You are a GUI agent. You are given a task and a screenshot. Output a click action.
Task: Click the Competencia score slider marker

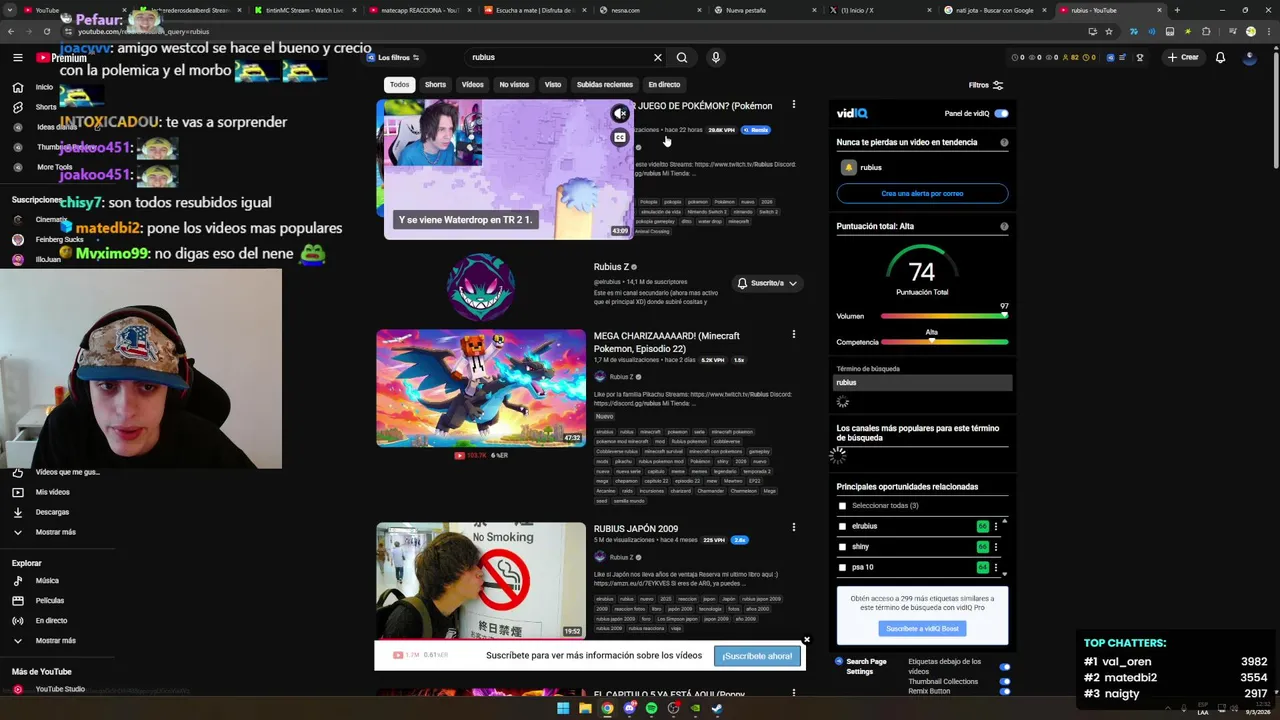click(x=932, y=342)
